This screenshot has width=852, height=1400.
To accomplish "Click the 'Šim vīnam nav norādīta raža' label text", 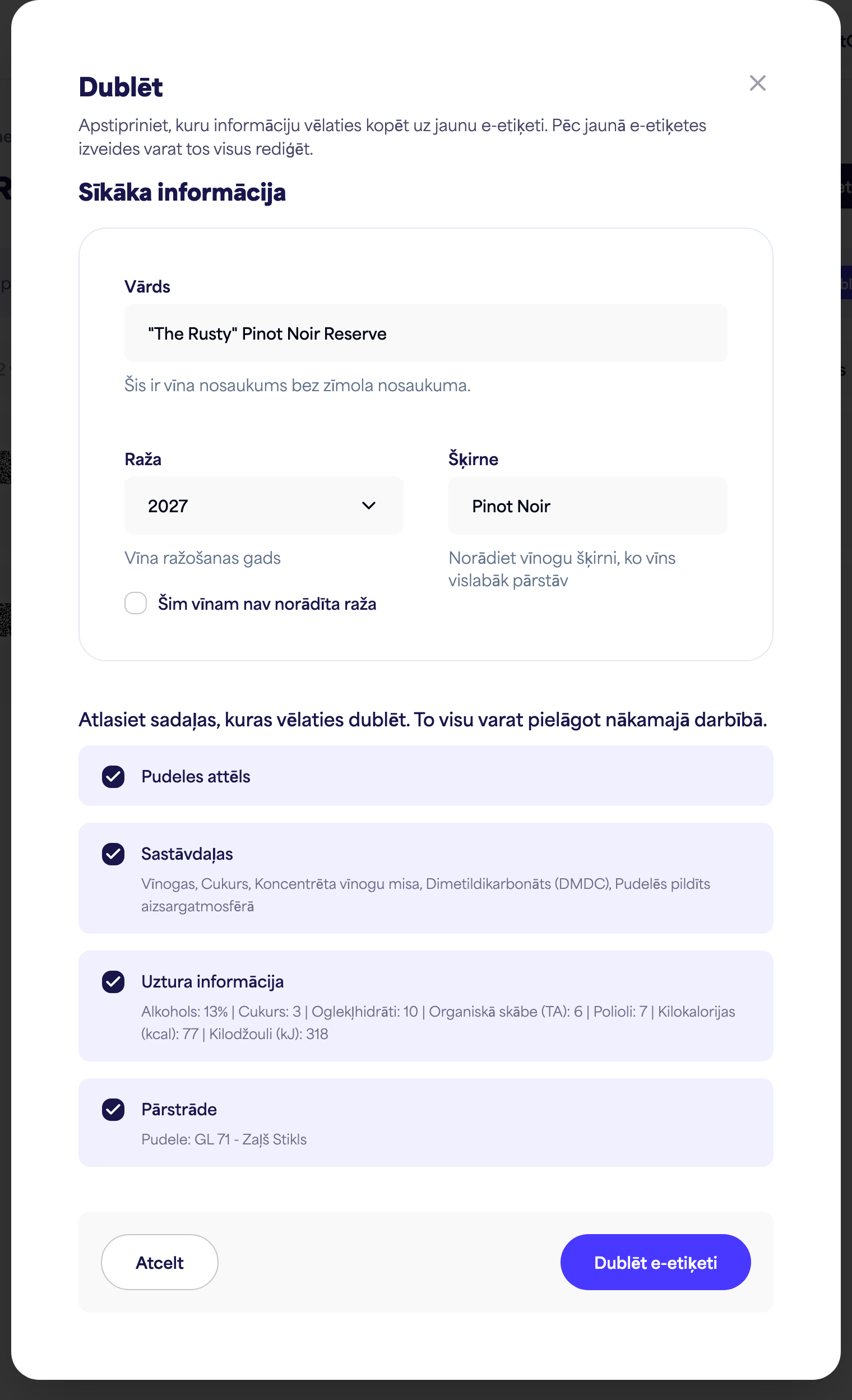I will tap(267, 604).
